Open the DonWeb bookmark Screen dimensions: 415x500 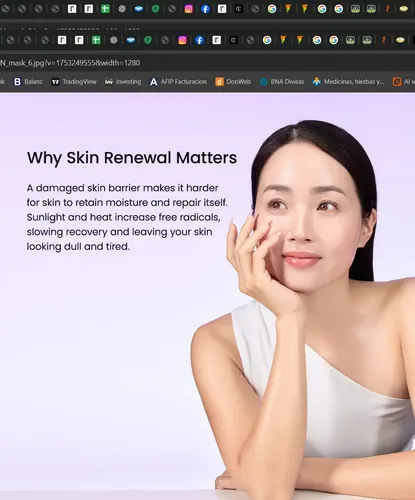[x=233, y=82]
